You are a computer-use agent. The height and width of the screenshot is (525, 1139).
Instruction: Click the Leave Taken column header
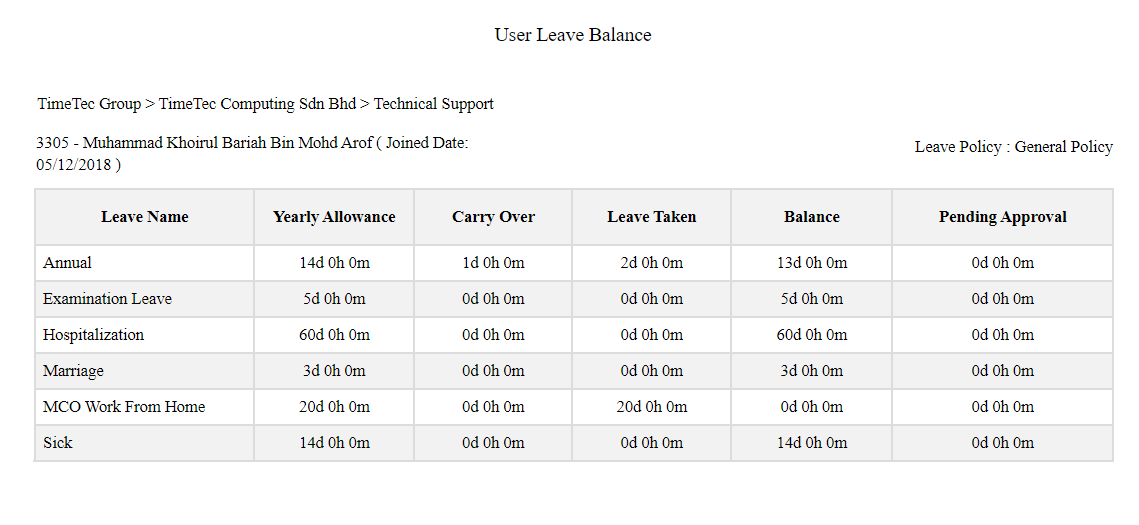[652, 216]
